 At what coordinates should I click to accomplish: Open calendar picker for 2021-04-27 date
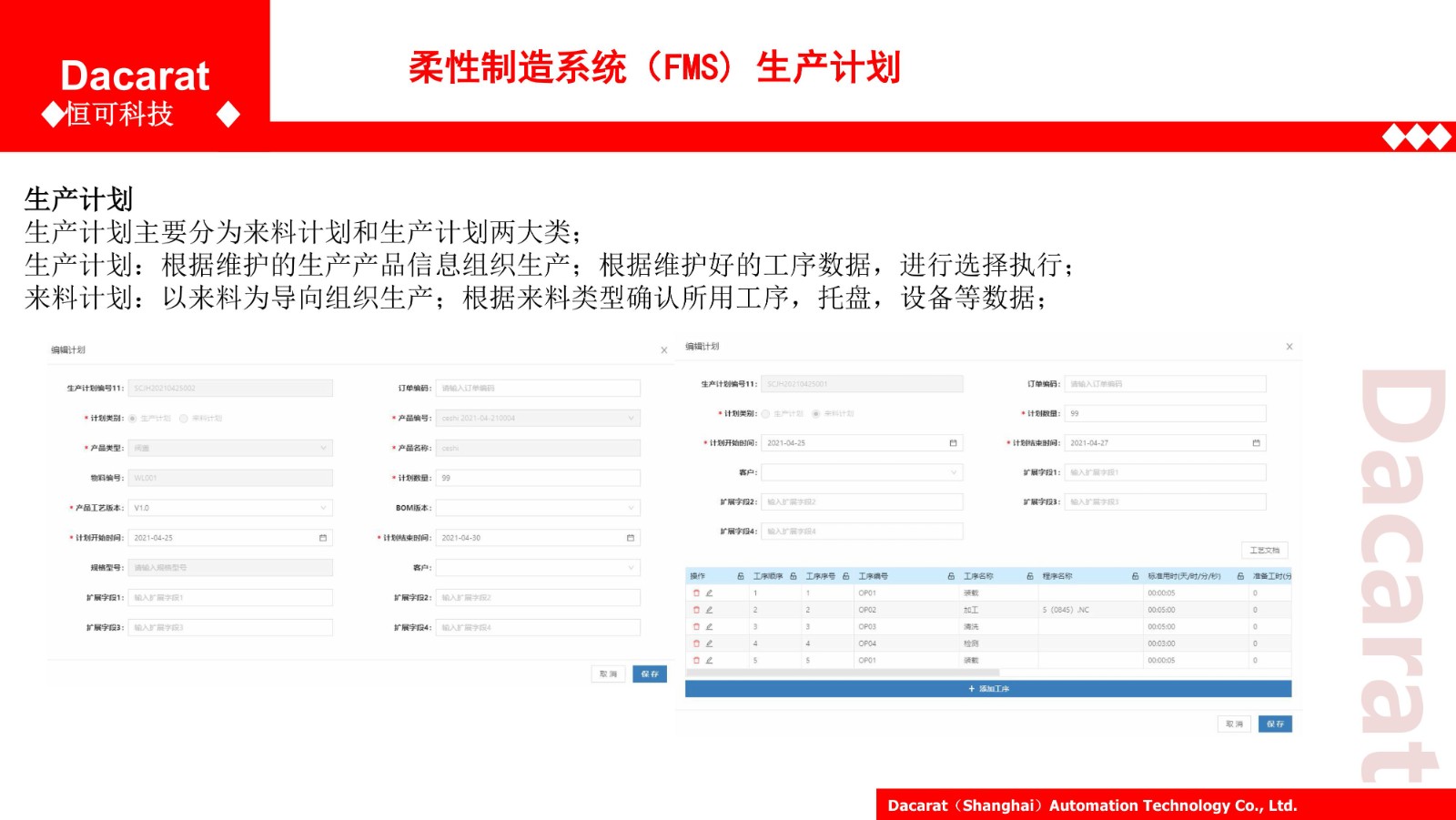pyautogui.click(x=1256, y=443)
